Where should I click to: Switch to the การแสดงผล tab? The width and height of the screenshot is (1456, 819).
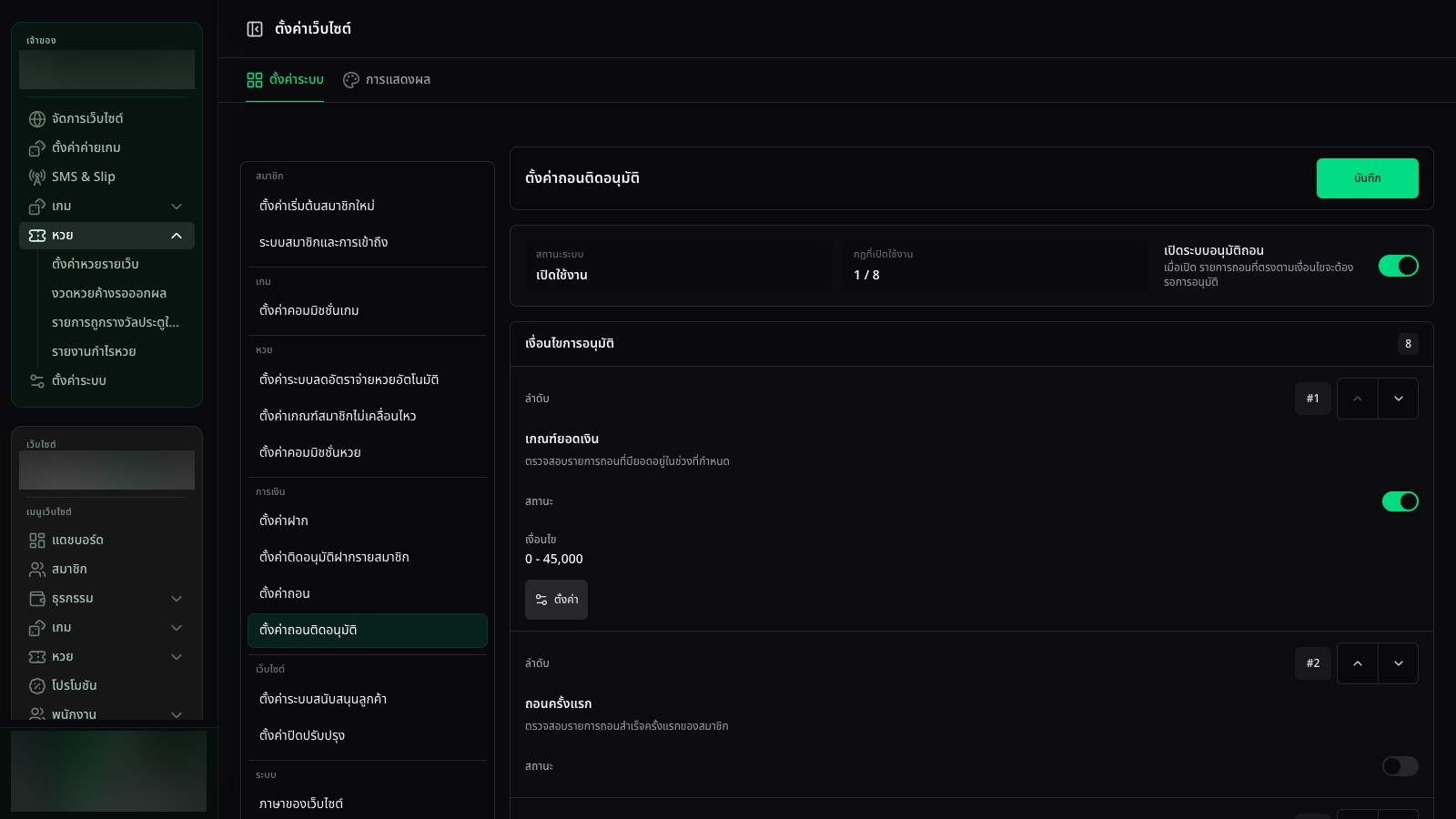click(387, 80)
